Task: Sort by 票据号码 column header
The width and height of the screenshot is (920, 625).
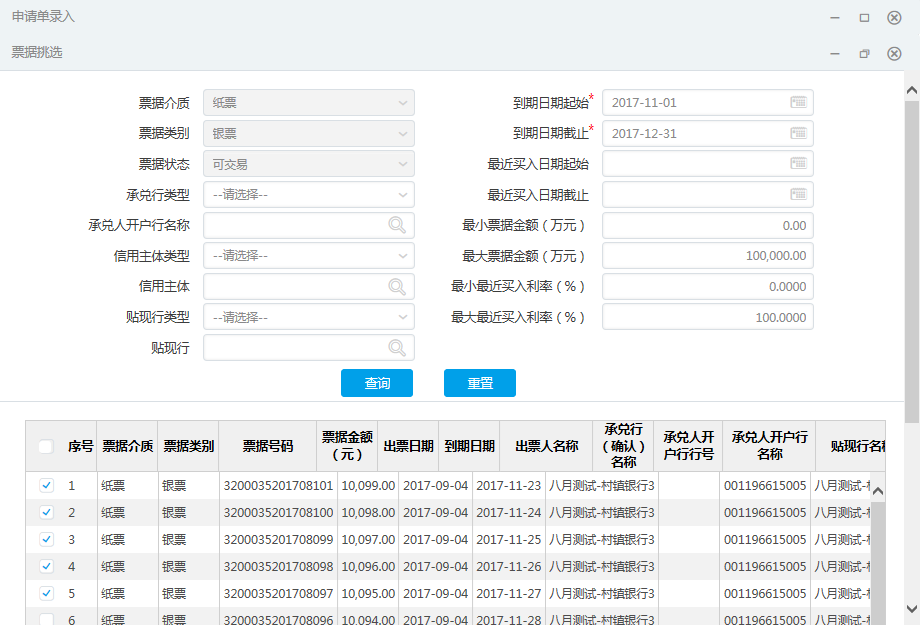Action: click(x=268, y=446)
